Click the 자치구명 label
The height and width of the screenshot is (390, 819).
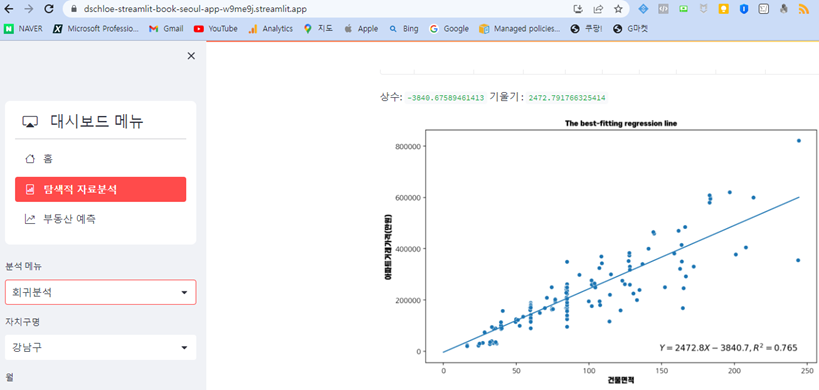pyautogui.click(x=22, y=322)
